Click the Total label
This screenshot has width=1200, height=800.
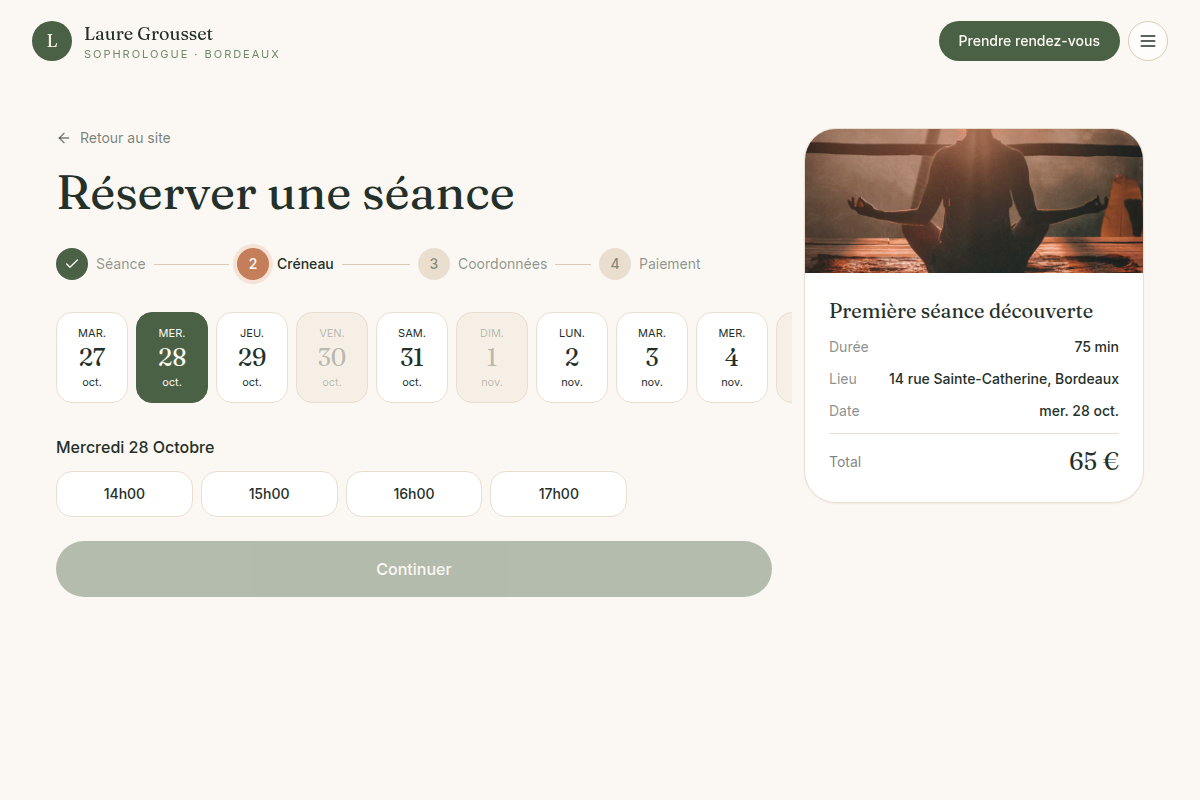coord(845,462)
